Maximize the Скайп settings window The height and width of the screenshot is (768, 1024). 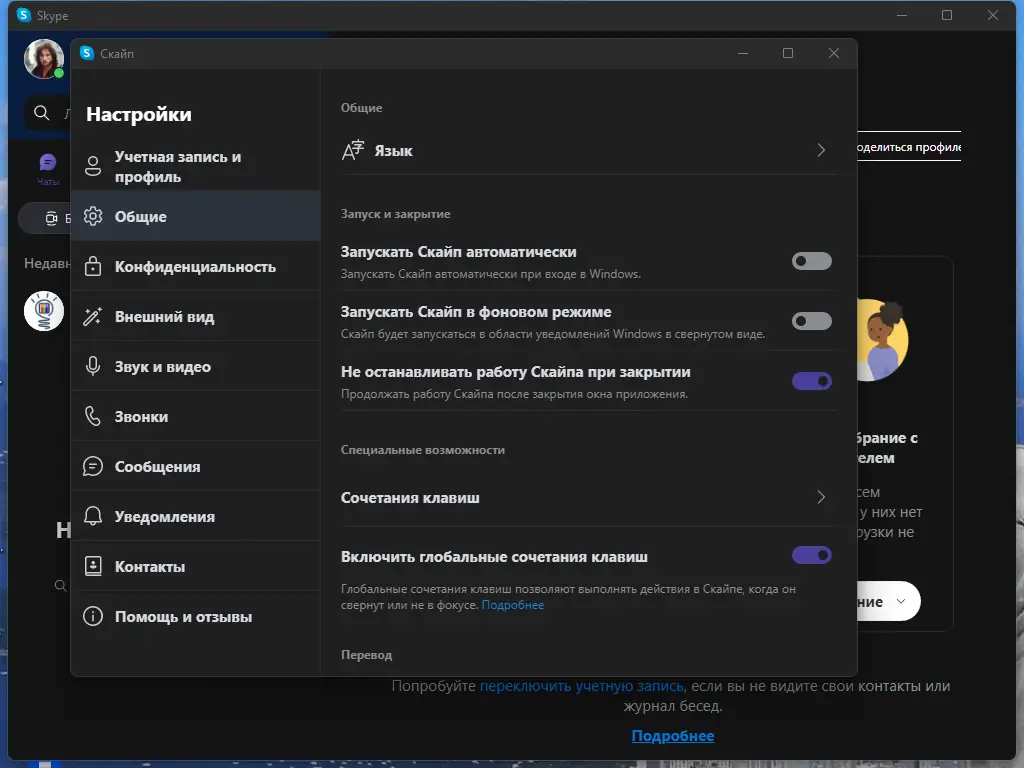tap(788, 53)
